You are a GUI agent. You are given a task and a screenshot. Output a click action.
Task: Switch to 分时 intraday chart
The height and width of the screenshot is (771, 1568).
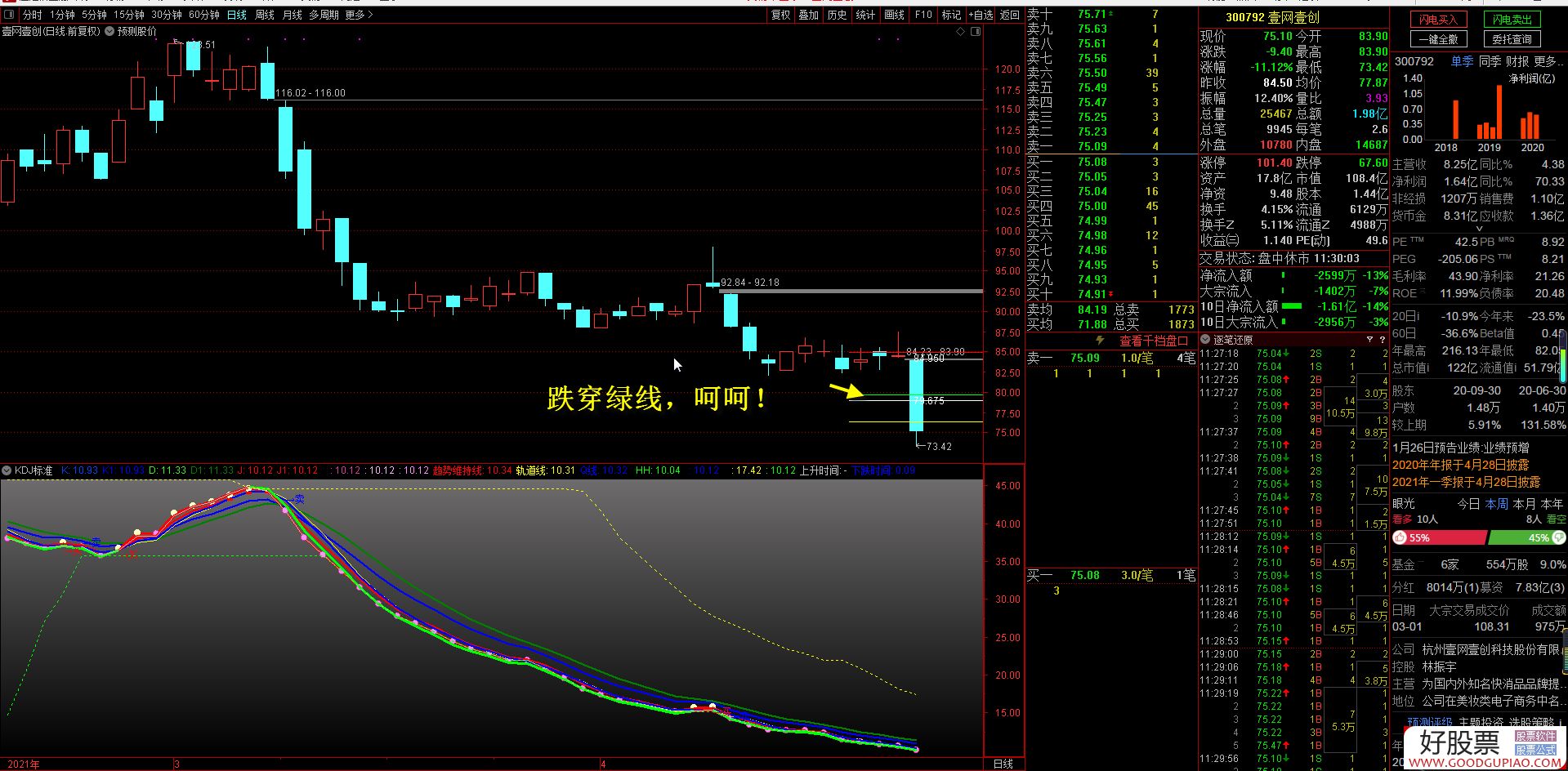33,15
